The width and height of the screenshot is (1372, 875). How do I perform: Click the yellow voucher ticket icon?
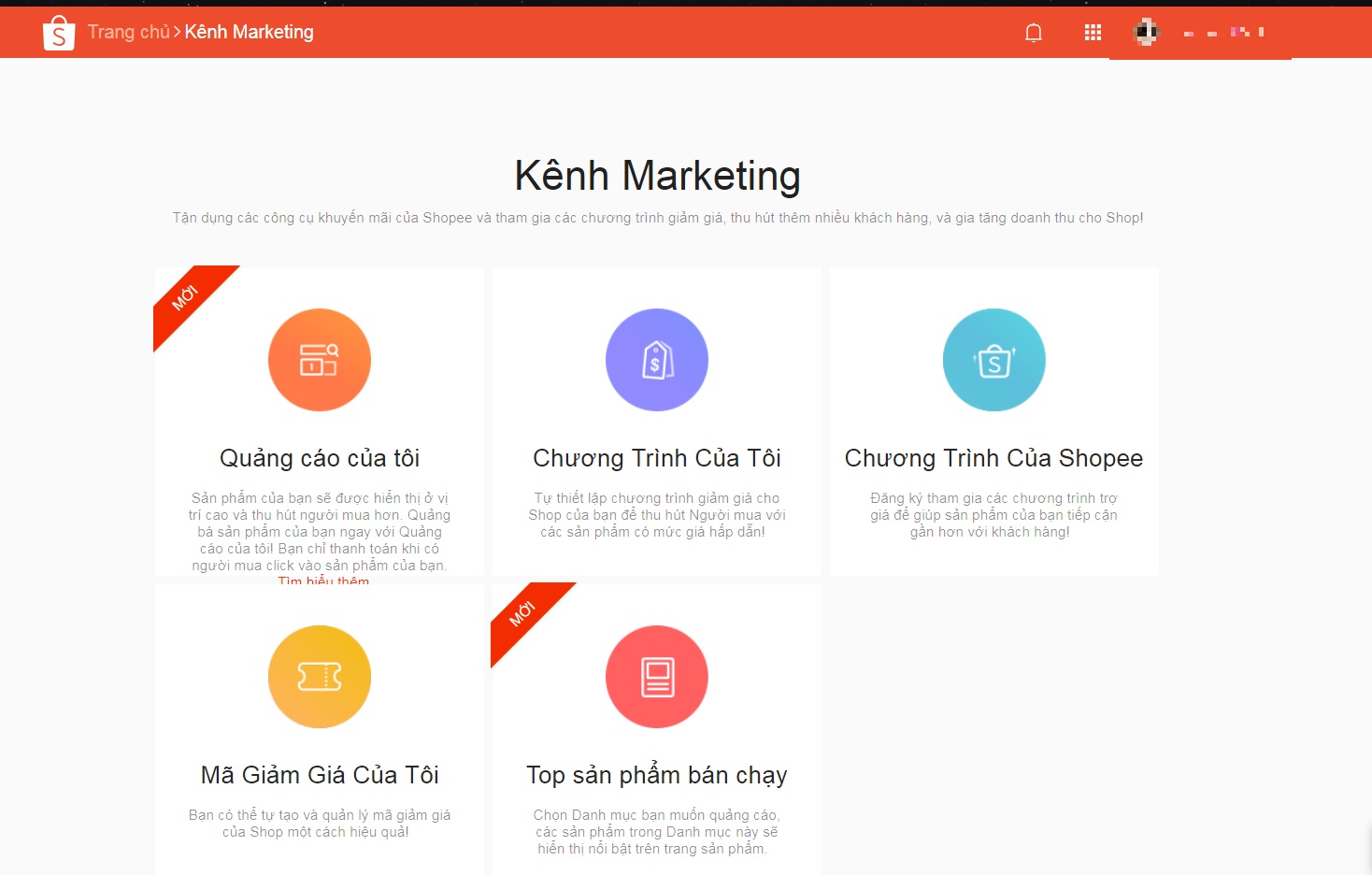click(x=320, y=677)
